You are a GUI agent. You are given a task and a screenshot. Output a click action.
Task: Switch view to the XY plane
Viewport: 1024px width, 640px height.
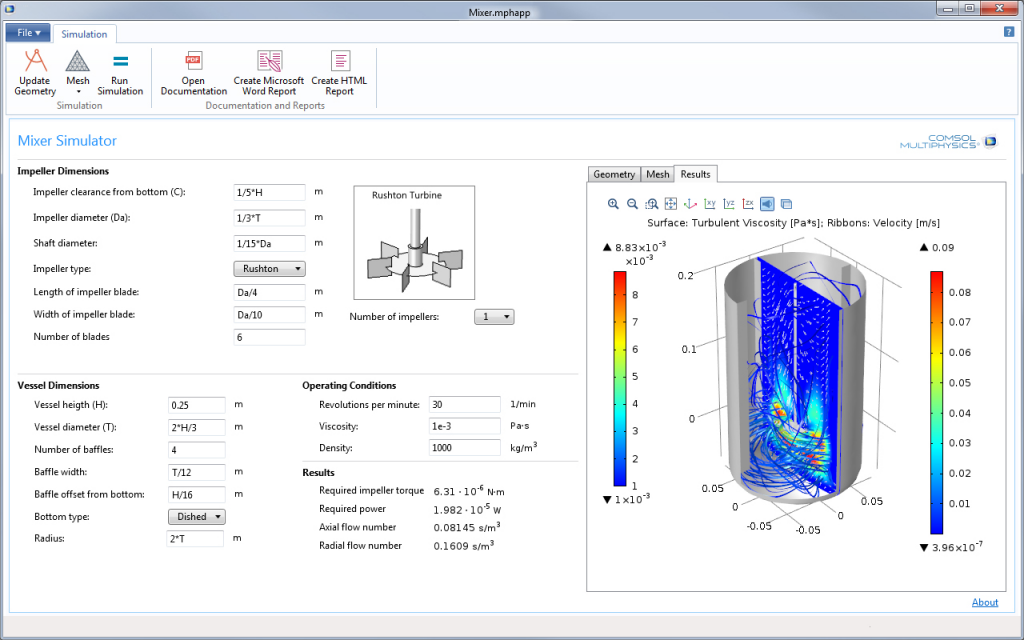[710, 204]
